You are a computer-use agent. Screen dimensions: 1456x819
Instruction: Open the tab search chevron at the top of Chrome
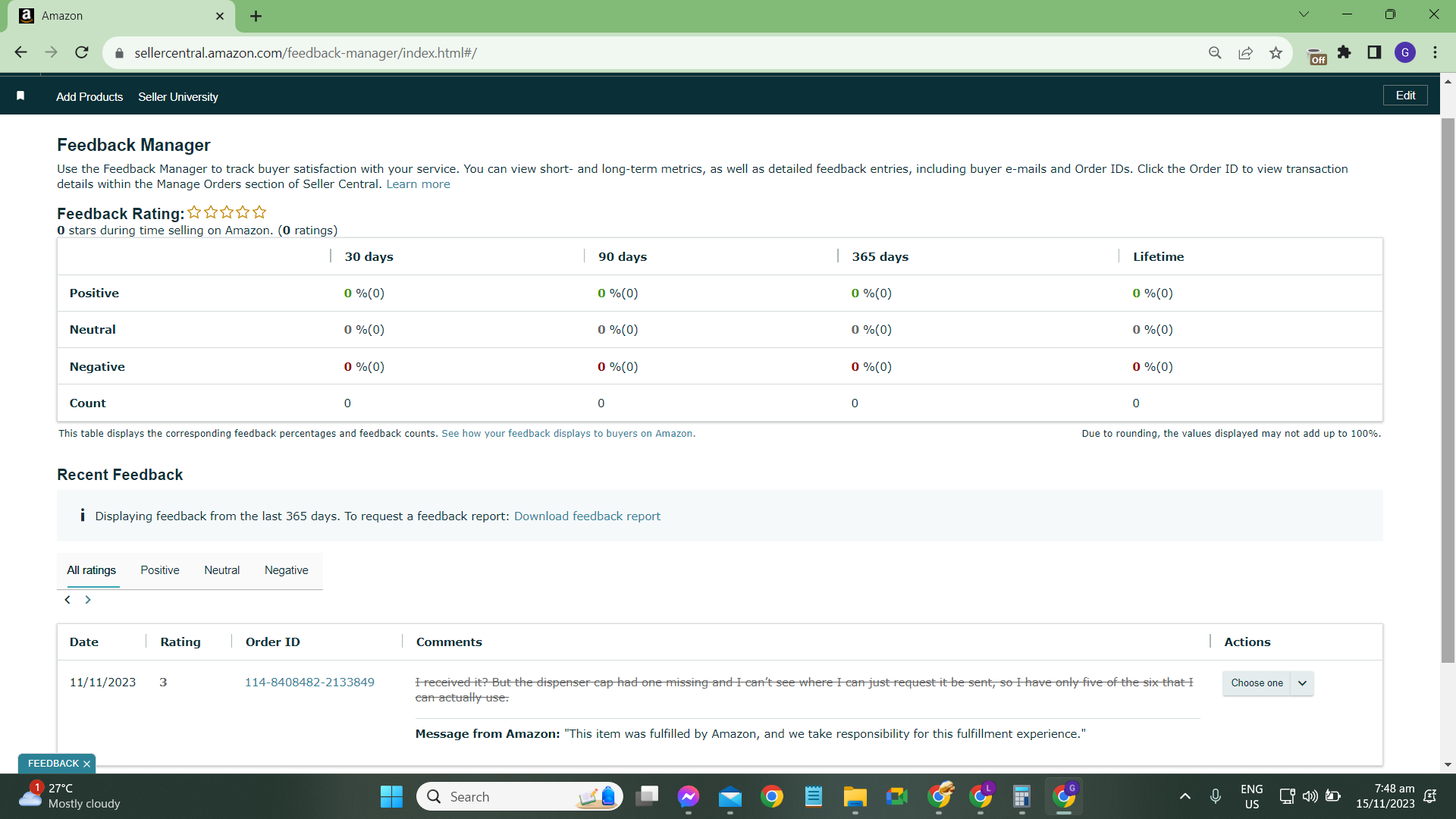coord(1304,14)
